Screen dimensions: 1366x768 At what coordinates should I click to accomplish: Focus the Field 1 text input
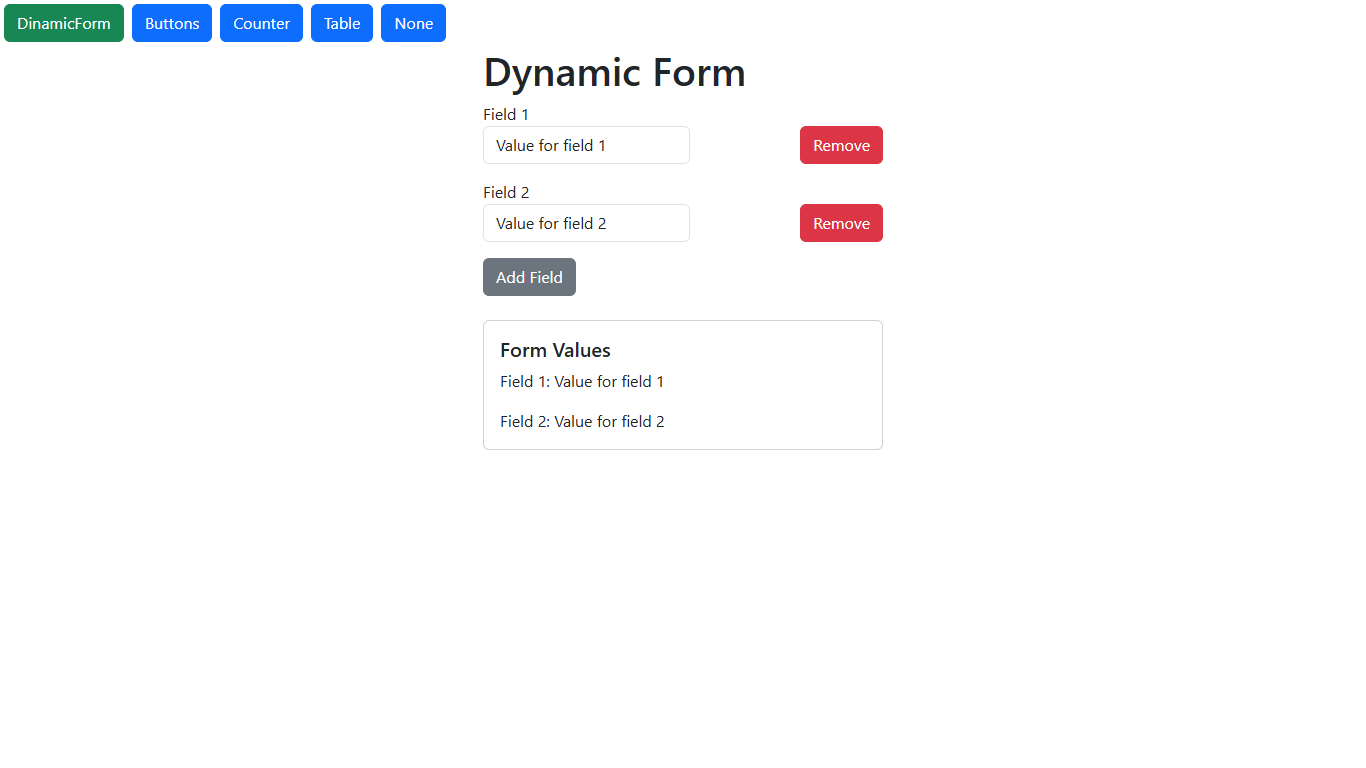586,145
